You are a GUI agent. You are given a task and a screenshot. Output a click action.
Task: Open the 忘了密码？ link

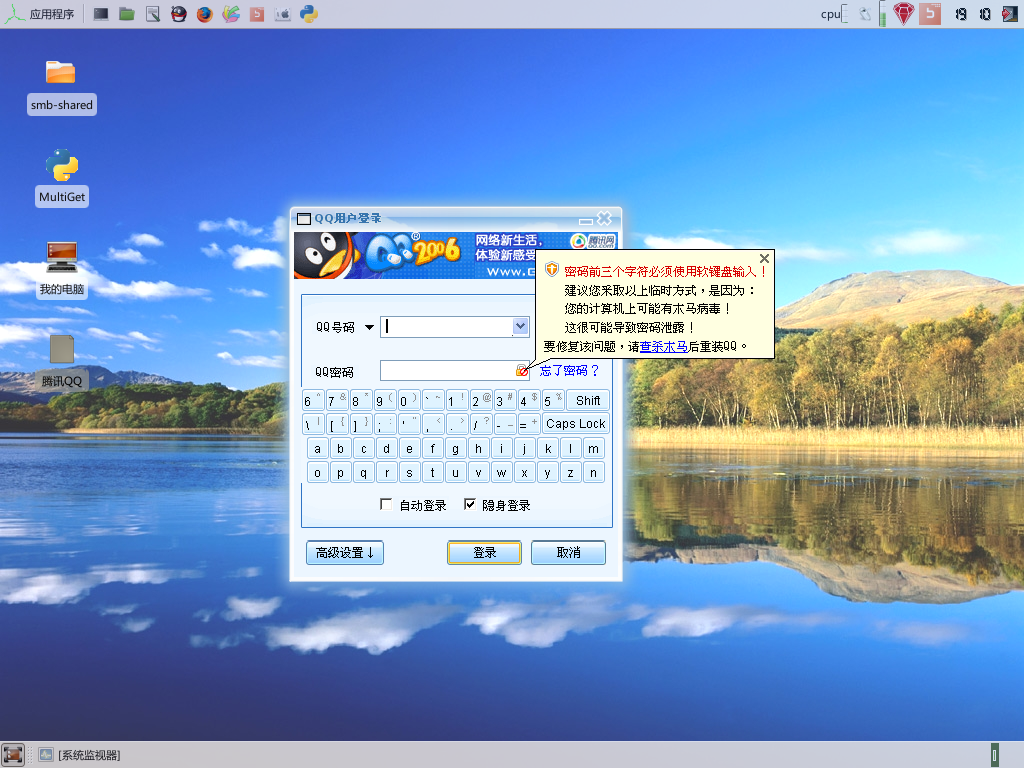569,370
